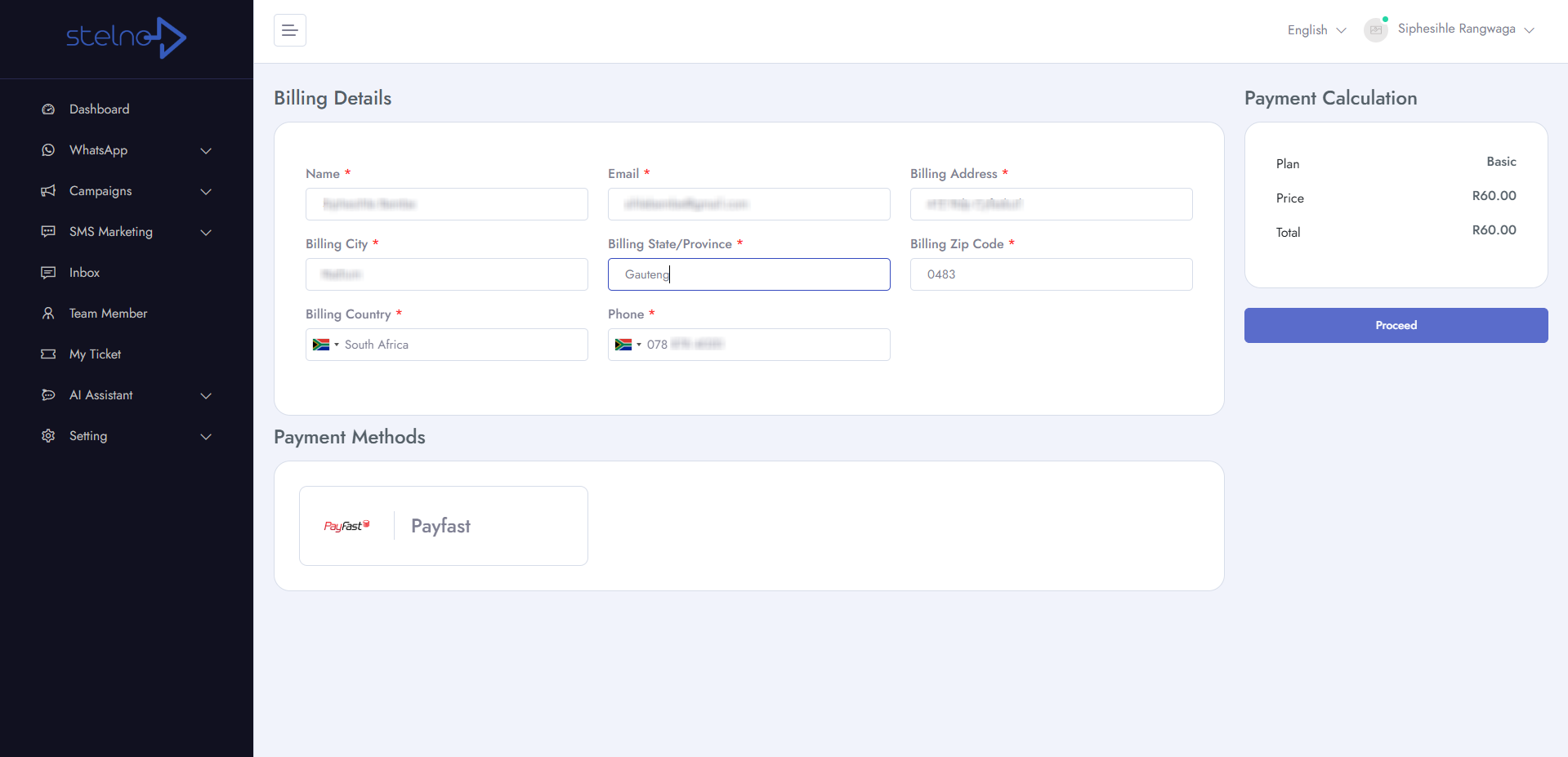Open the English language dropdown
The width and height of the screenshot is (1568, 757).
click(1316, 30)
